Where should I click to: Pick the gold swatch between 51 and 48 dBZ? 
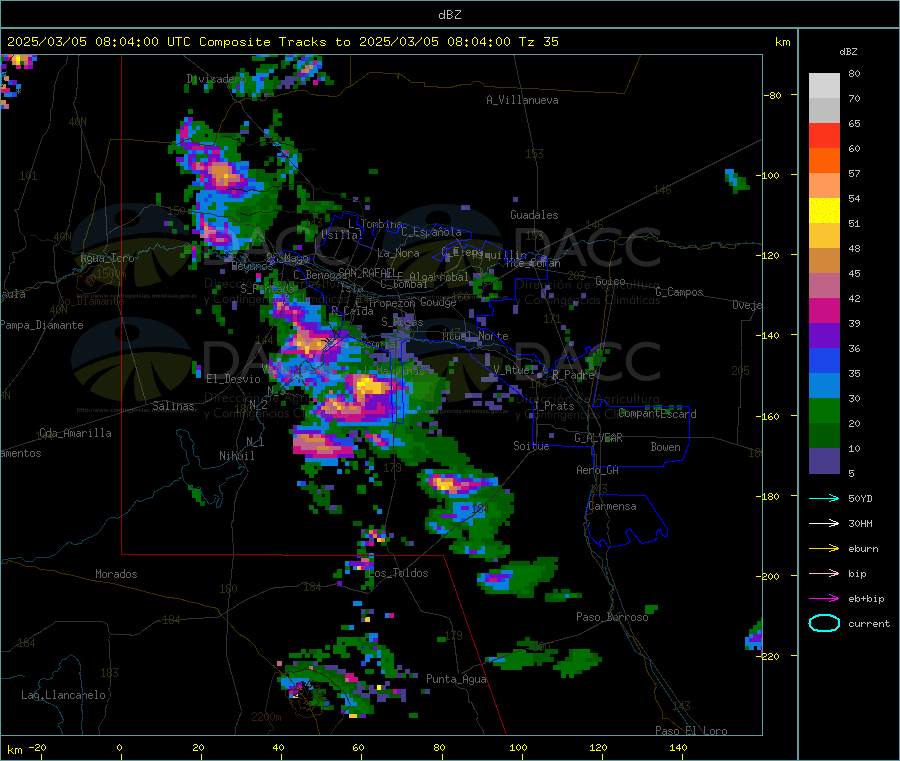pos(824,236)
